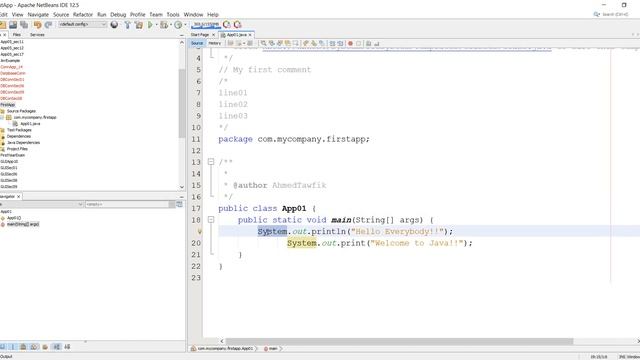This screenshot has width=640, height=360.
Task: Open the Team menu
Action: [x=156, y=14]
